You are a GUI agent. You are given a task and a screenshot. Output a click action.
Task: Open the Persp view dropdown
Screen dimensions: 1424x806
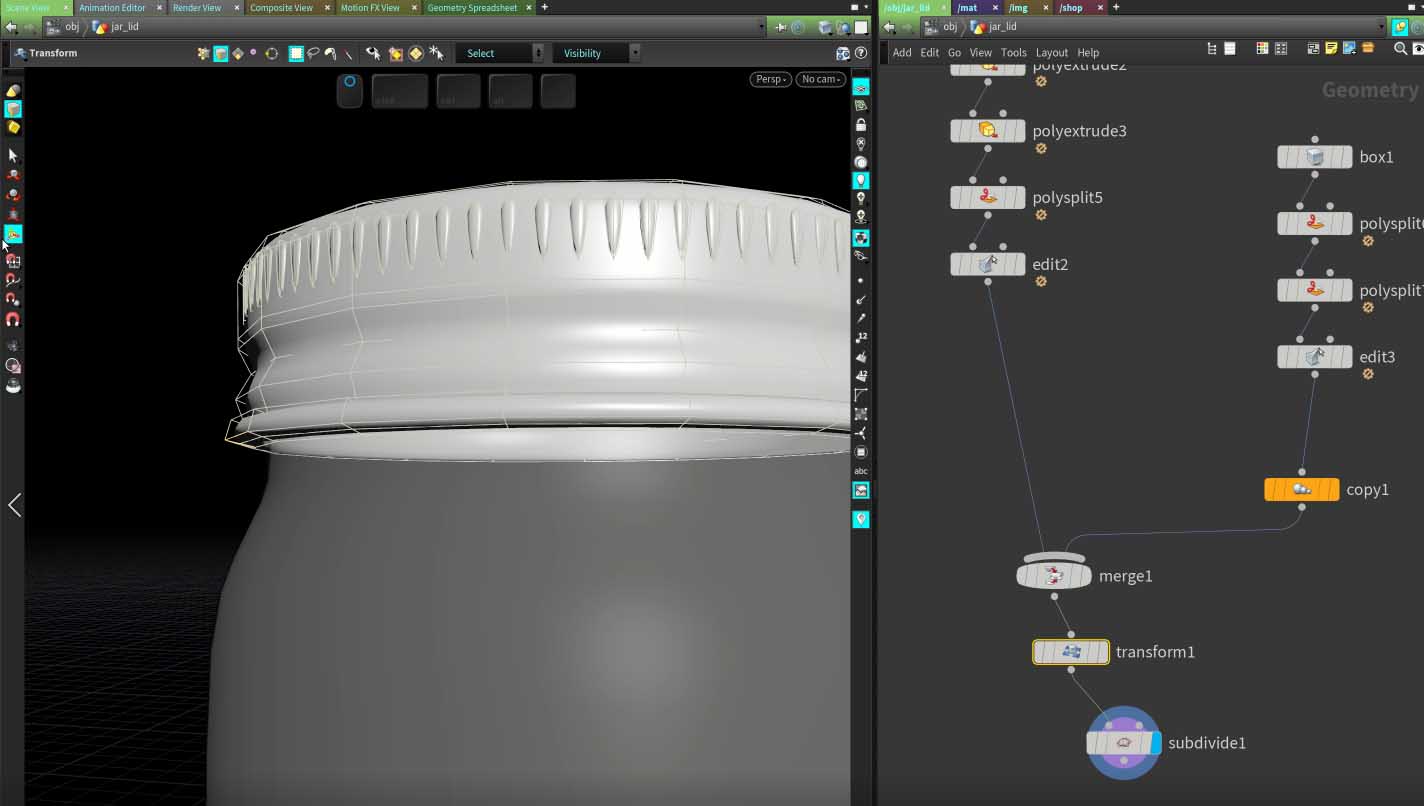pos(770,79)
